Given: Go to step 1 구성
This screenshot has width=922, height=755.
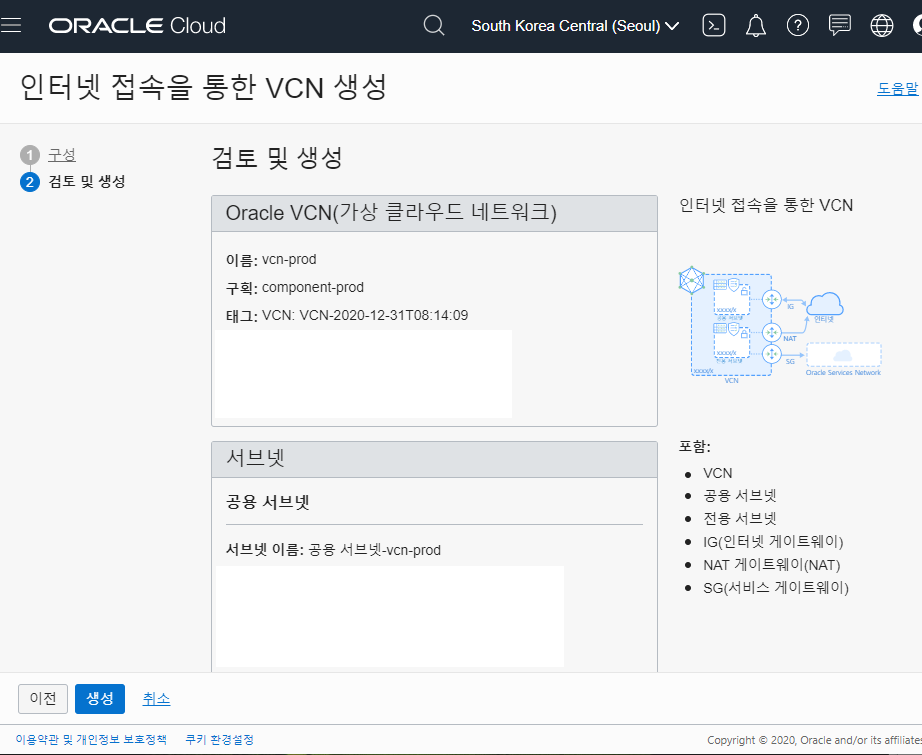Looking at the screenshot, I should click(x=62, y=155).
